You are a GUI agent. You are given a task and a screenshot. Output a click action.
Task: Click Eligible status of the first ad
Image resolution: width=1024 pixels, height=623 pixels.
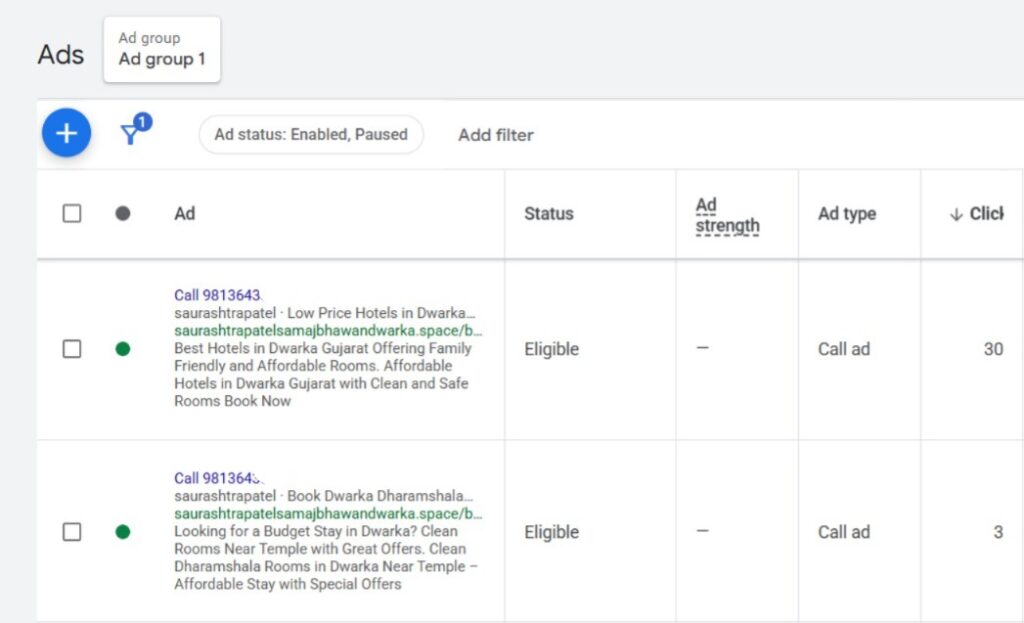click(549, 349)
